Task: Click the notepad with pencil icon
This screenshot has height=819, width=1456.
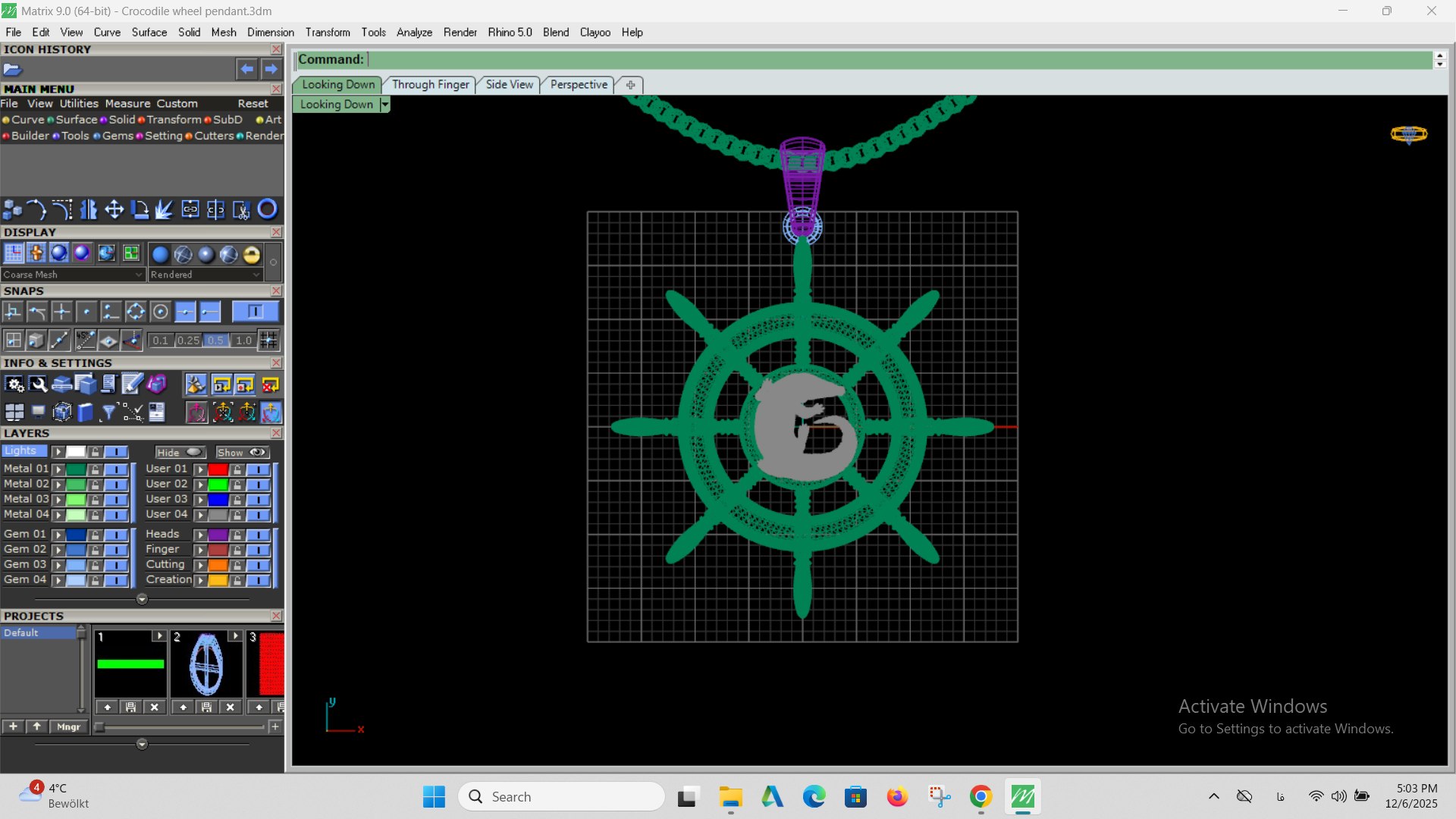Action: tap(132, 384)
